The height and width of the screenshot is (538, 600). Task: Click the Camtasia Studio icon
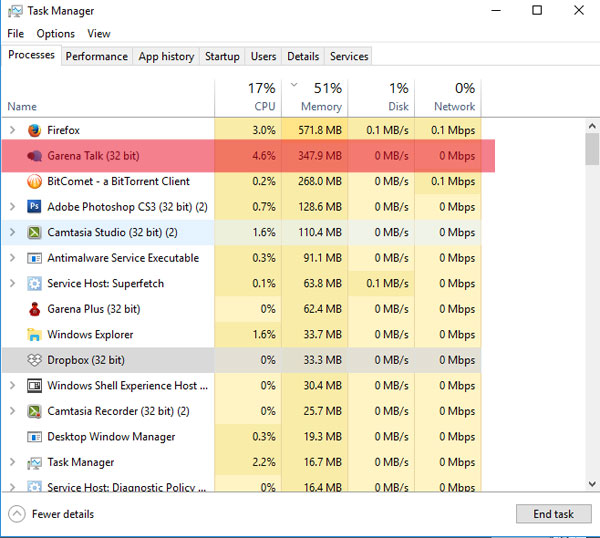pyautogui.click(x=34, y=232)
